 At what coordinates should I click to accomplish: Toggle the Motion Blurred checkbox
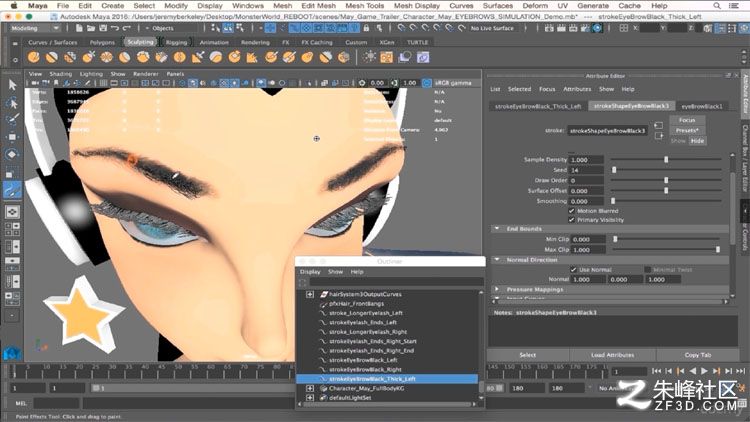[571, 211]
